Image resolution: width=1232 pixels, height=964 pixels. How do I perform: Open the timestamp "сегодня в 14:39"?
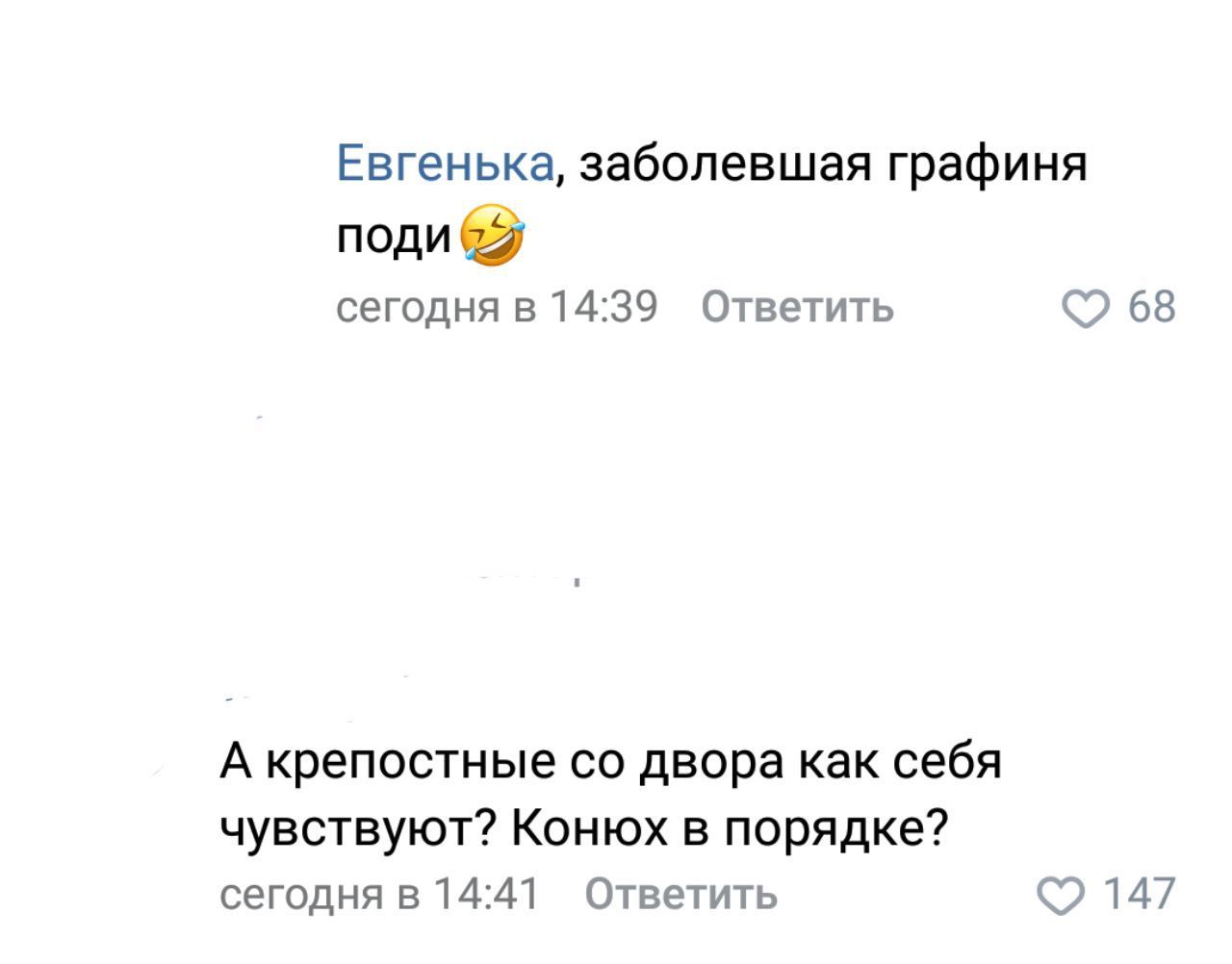[x=497, y=308]
